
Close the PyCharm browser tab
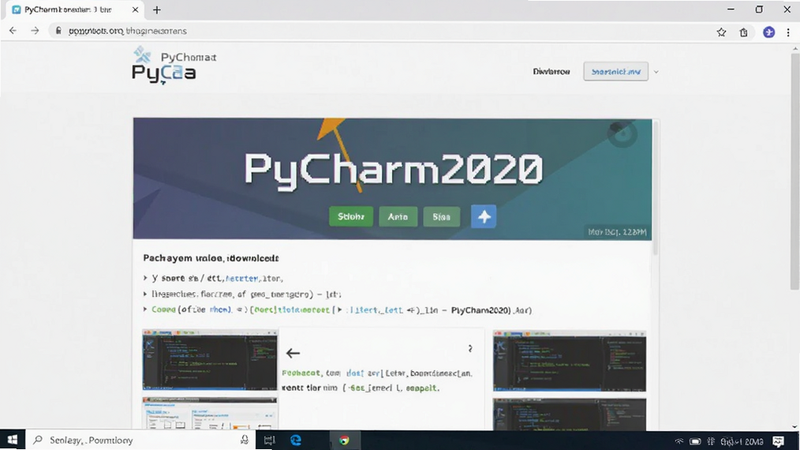point(135,10)
